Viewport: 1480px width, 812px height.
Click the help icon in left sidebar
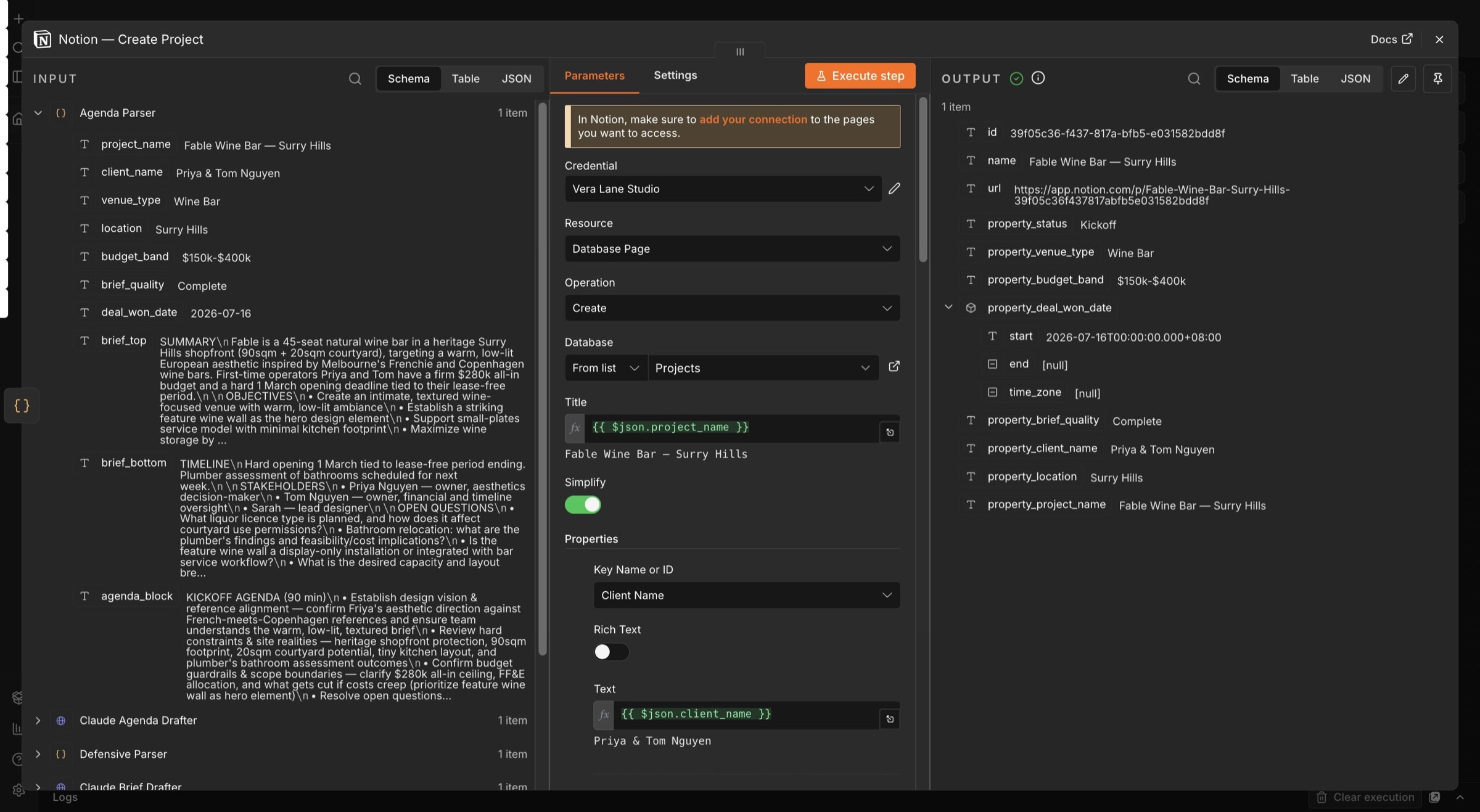pyautogui.click(x=18, y=759)
